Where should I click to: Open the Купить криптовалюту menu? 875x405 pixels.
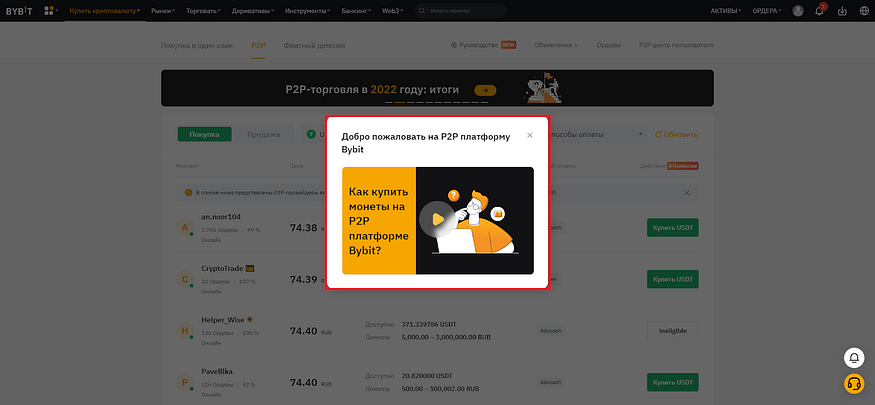point(104,11)
